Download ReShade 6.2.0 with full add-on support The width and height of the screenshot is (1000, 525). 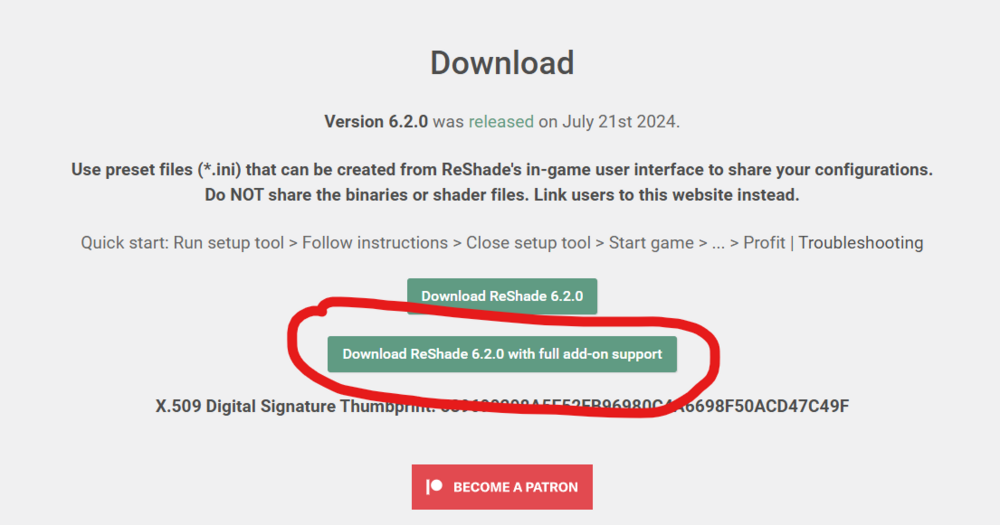502,354
